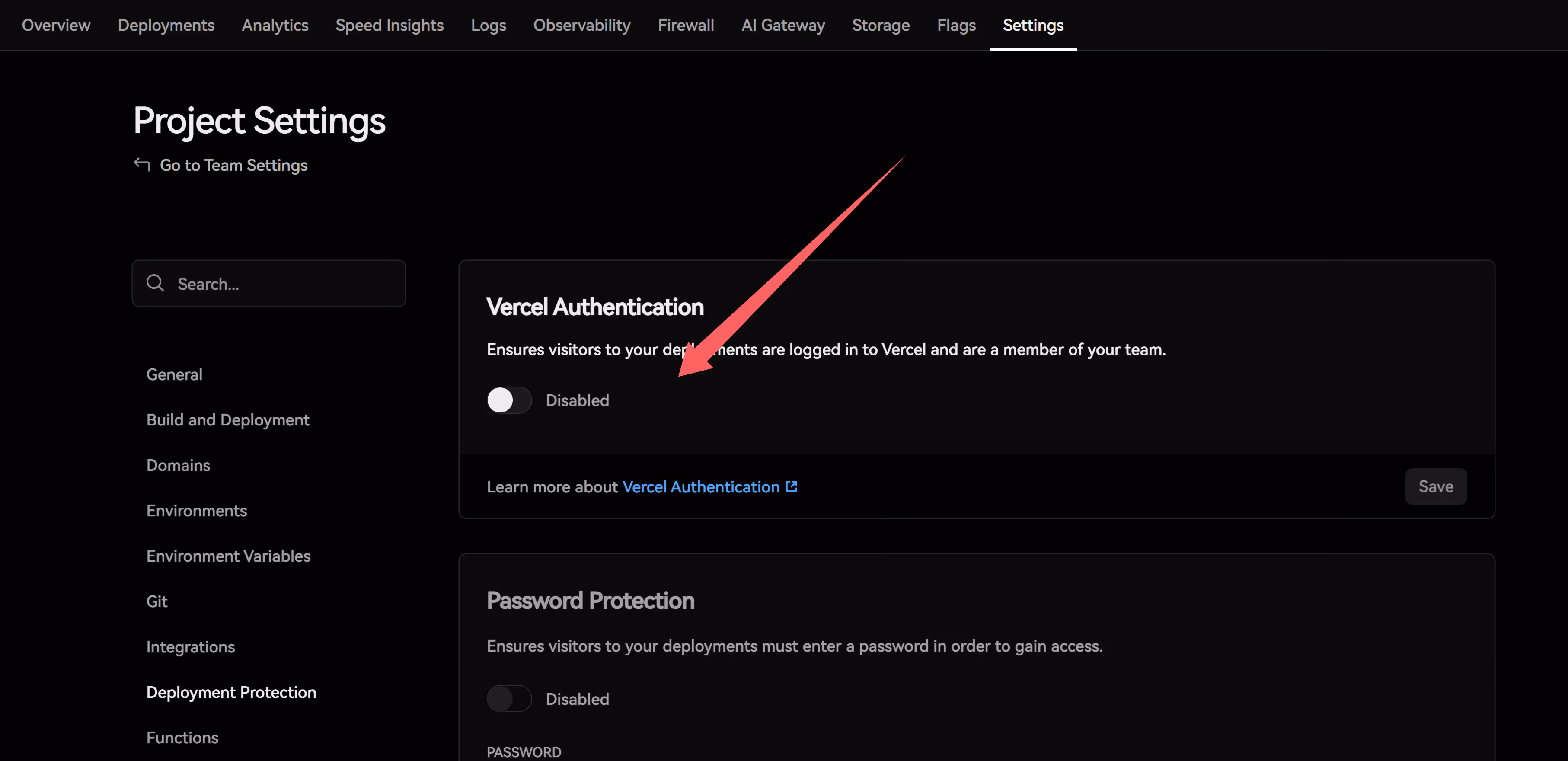The width and height of the screenshot is (1568, 761).
Task: Open the AI Gateway tab
Action: 783,25
